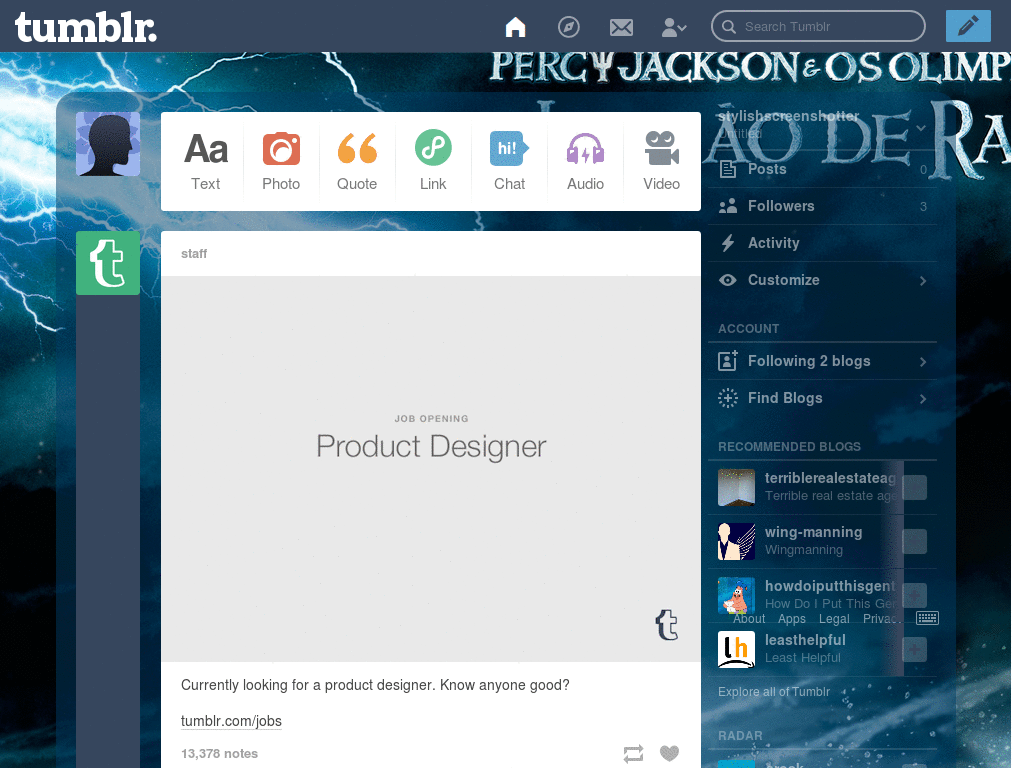Expand the Customize chevron arrow
This screenshot has width=1024, height=768.
(x=923, y=281)
